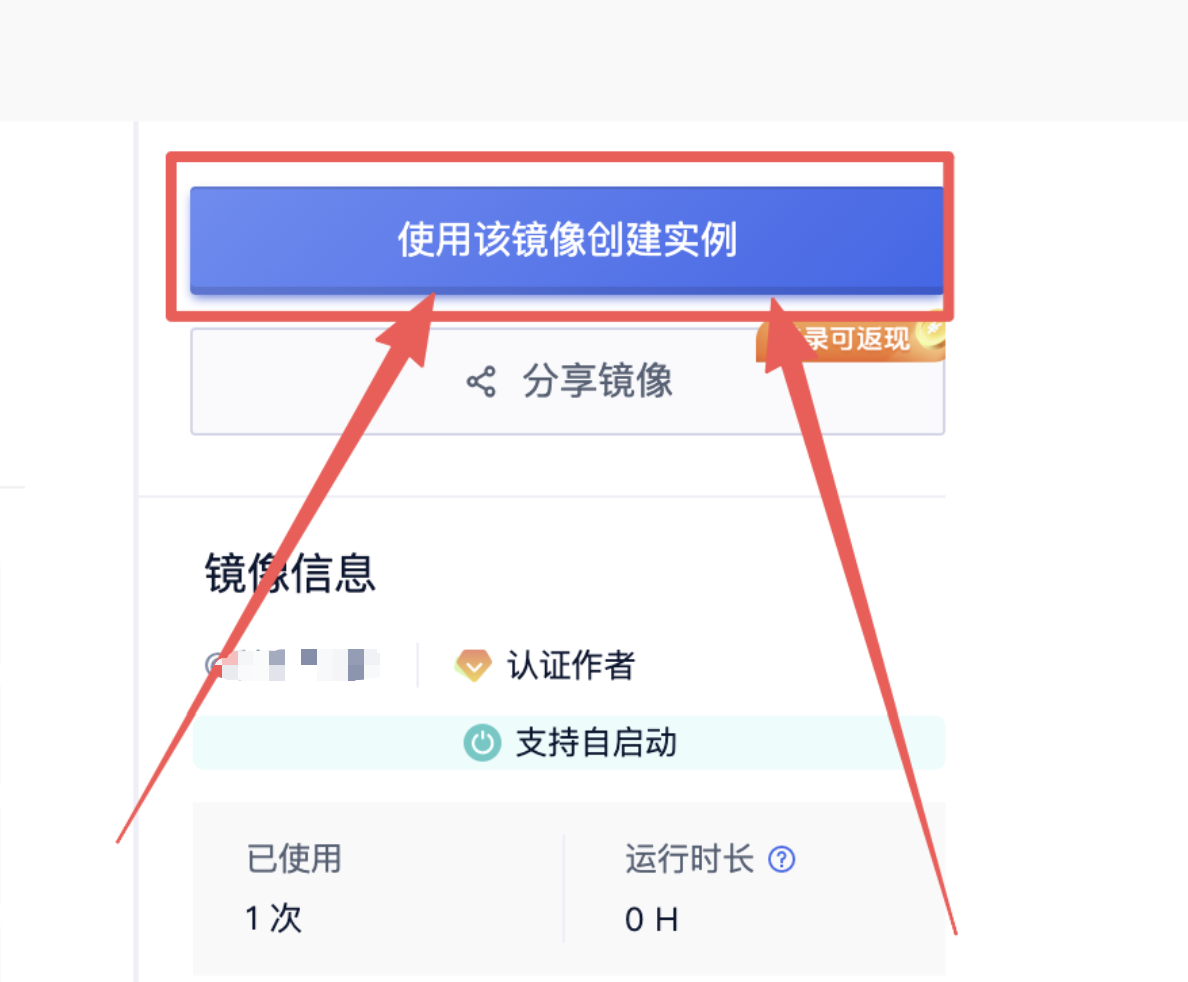Select the 已使用 usage label

pos(293,859)
